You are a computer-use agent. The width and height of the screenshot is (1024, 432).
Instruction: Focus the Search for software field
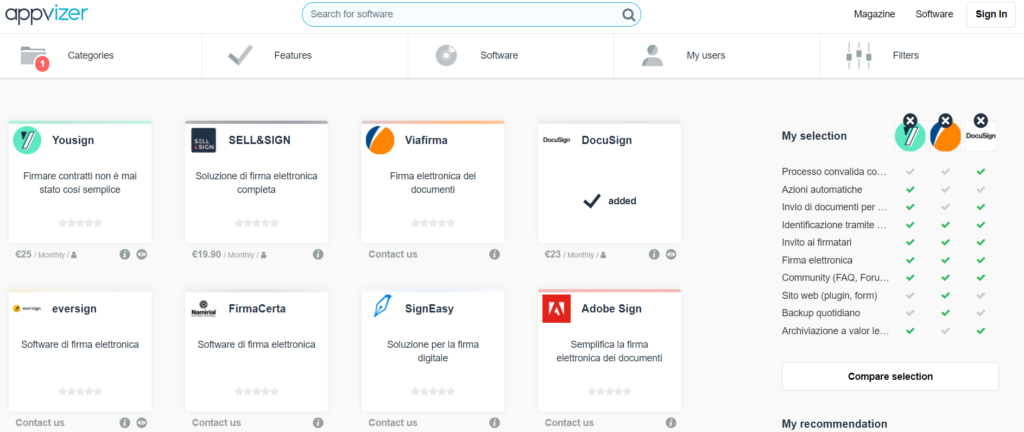[x=471, y=14]
